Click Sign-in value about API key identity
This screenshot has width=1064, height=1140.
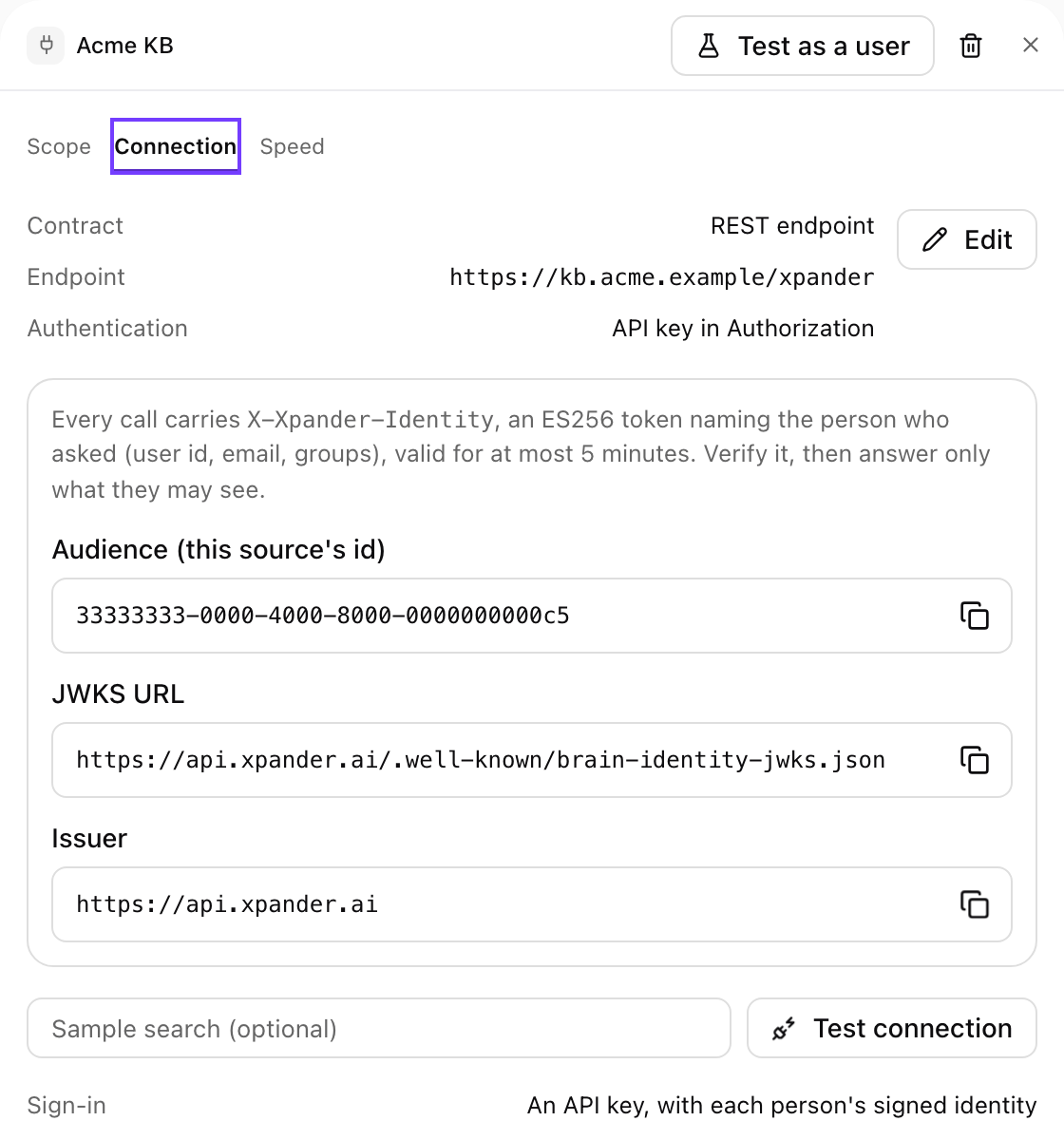(x=782, y=1106)
